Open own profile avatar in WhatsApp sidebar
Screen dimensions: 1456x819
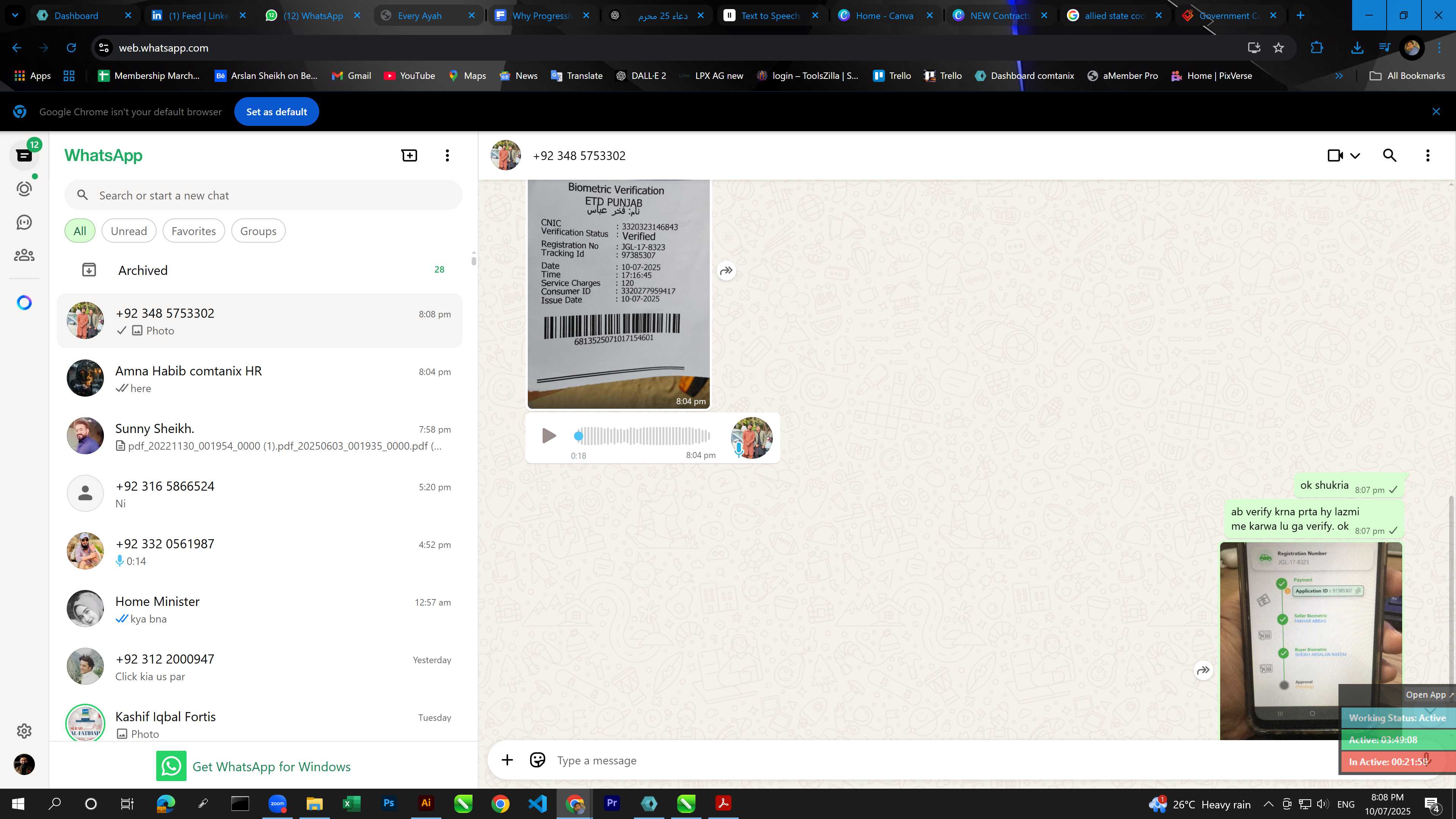(24, 764)
